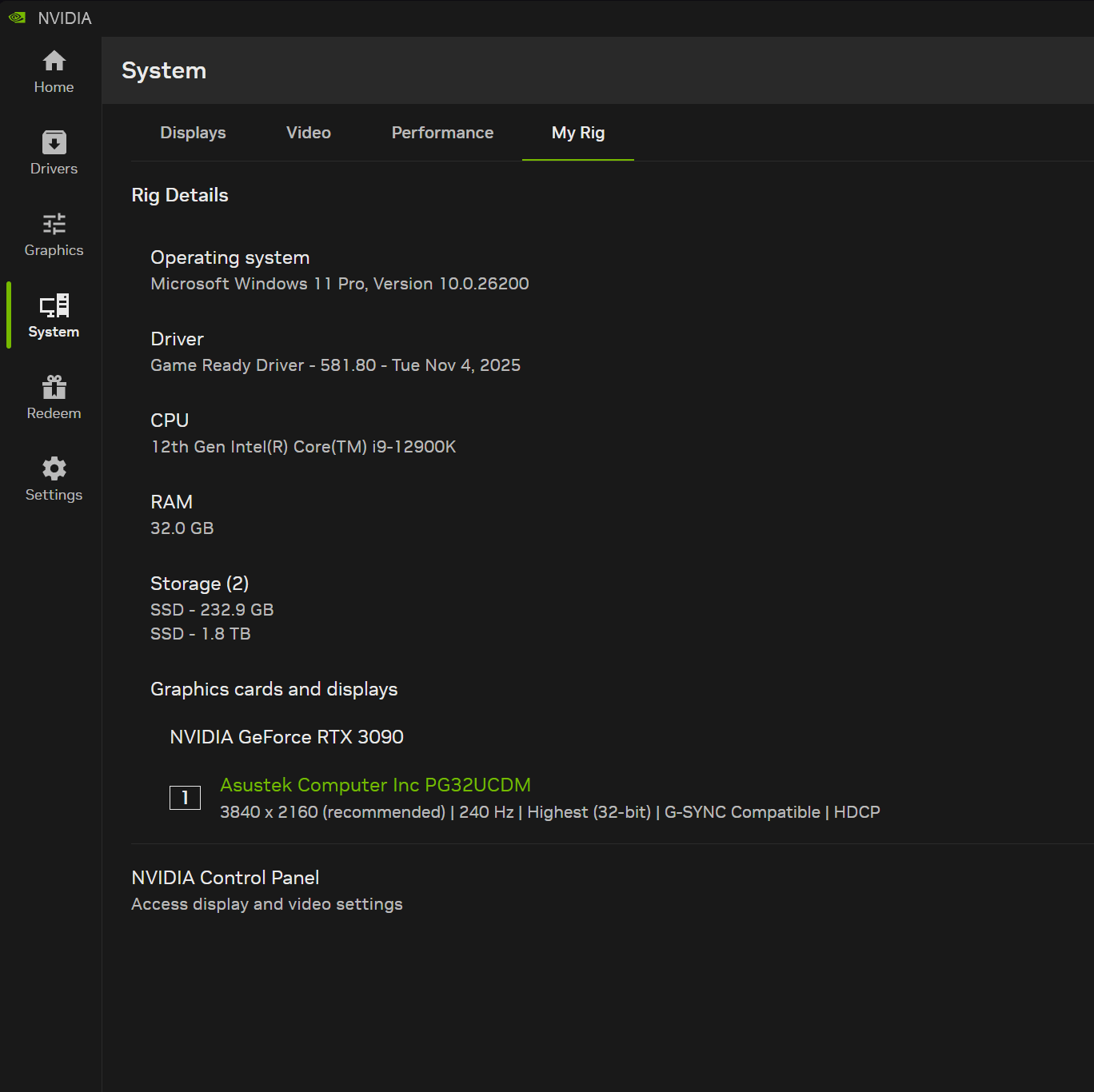Open the Settings gear section
This screenshot has width=1094, height=1092.
[x=54, y=480]
